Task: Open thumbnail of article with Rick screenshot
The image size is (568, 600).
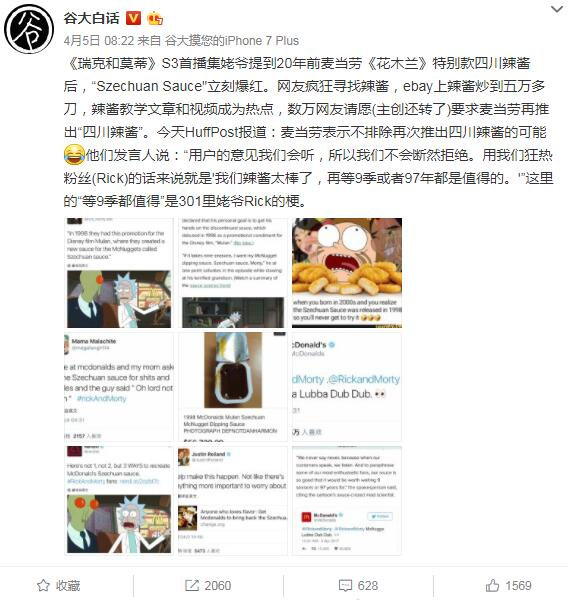Action: [233, 273]
